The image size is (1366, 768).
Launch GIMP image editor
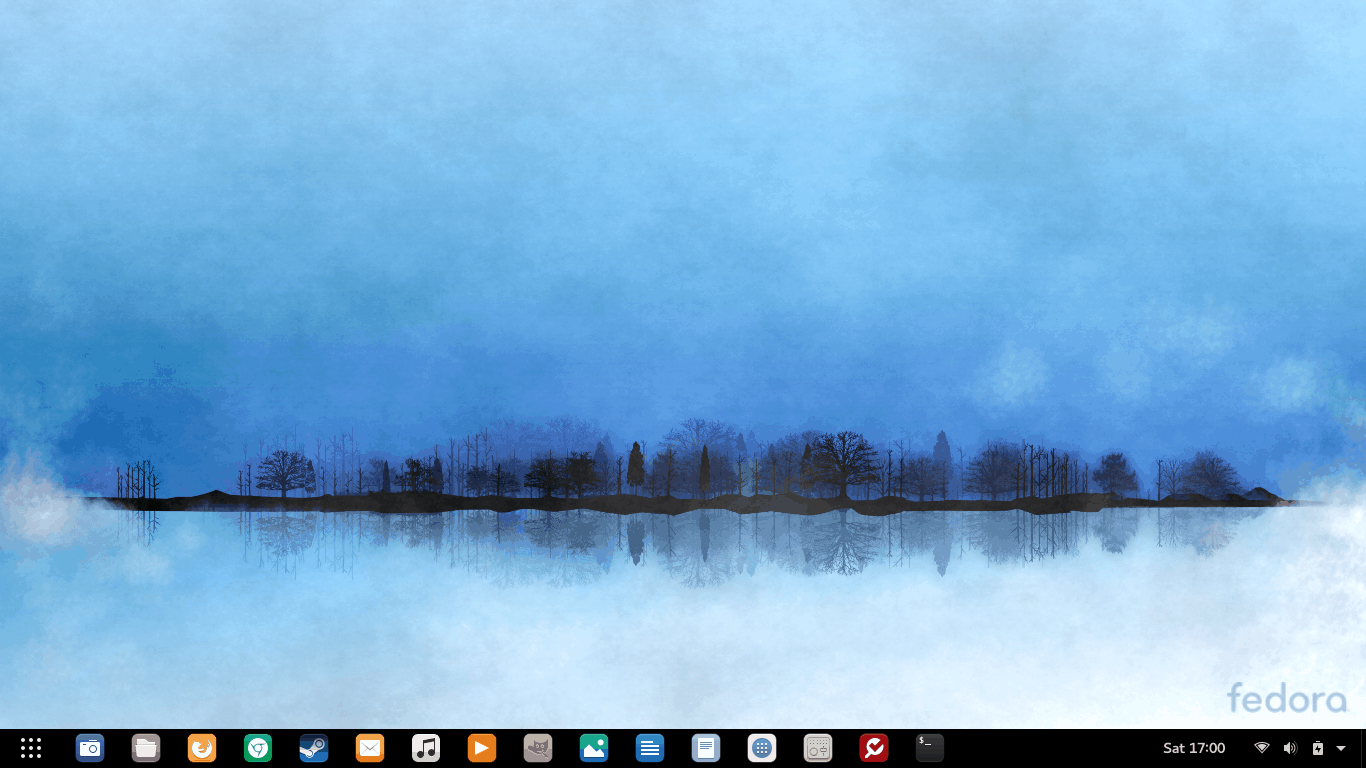point(538,748)
